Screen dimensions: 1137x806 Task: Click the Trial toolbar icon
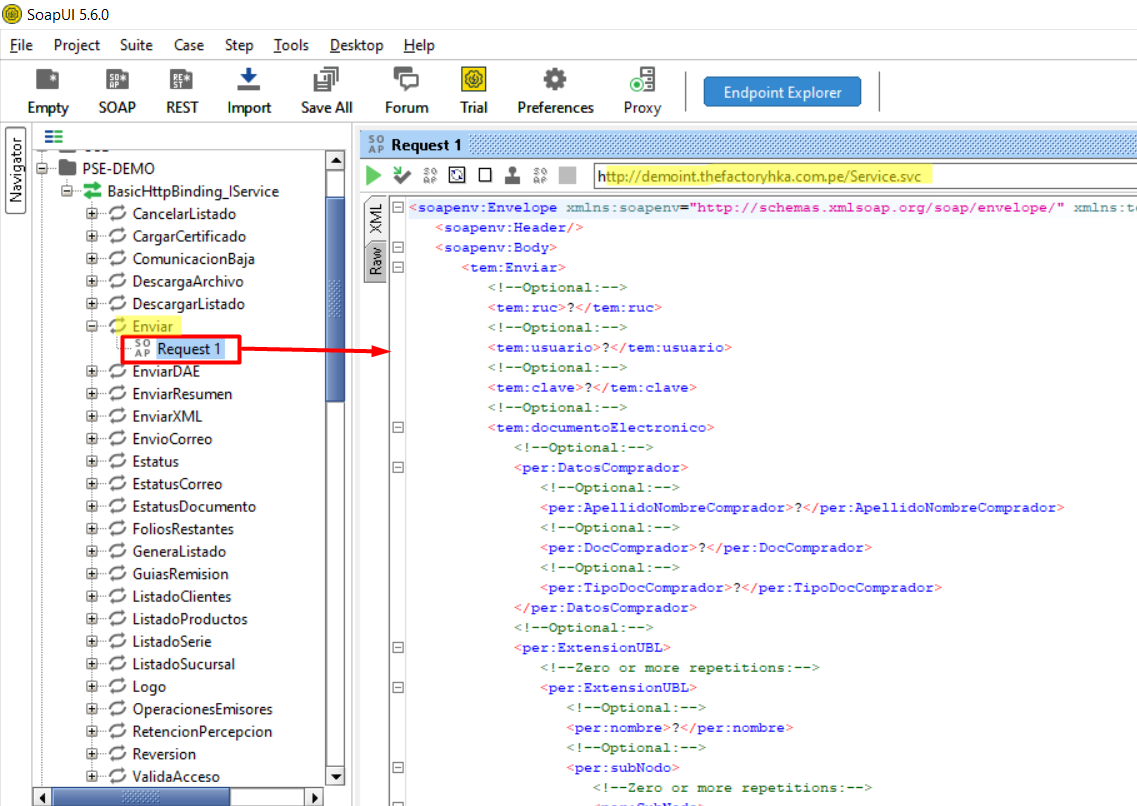[474, 79]
